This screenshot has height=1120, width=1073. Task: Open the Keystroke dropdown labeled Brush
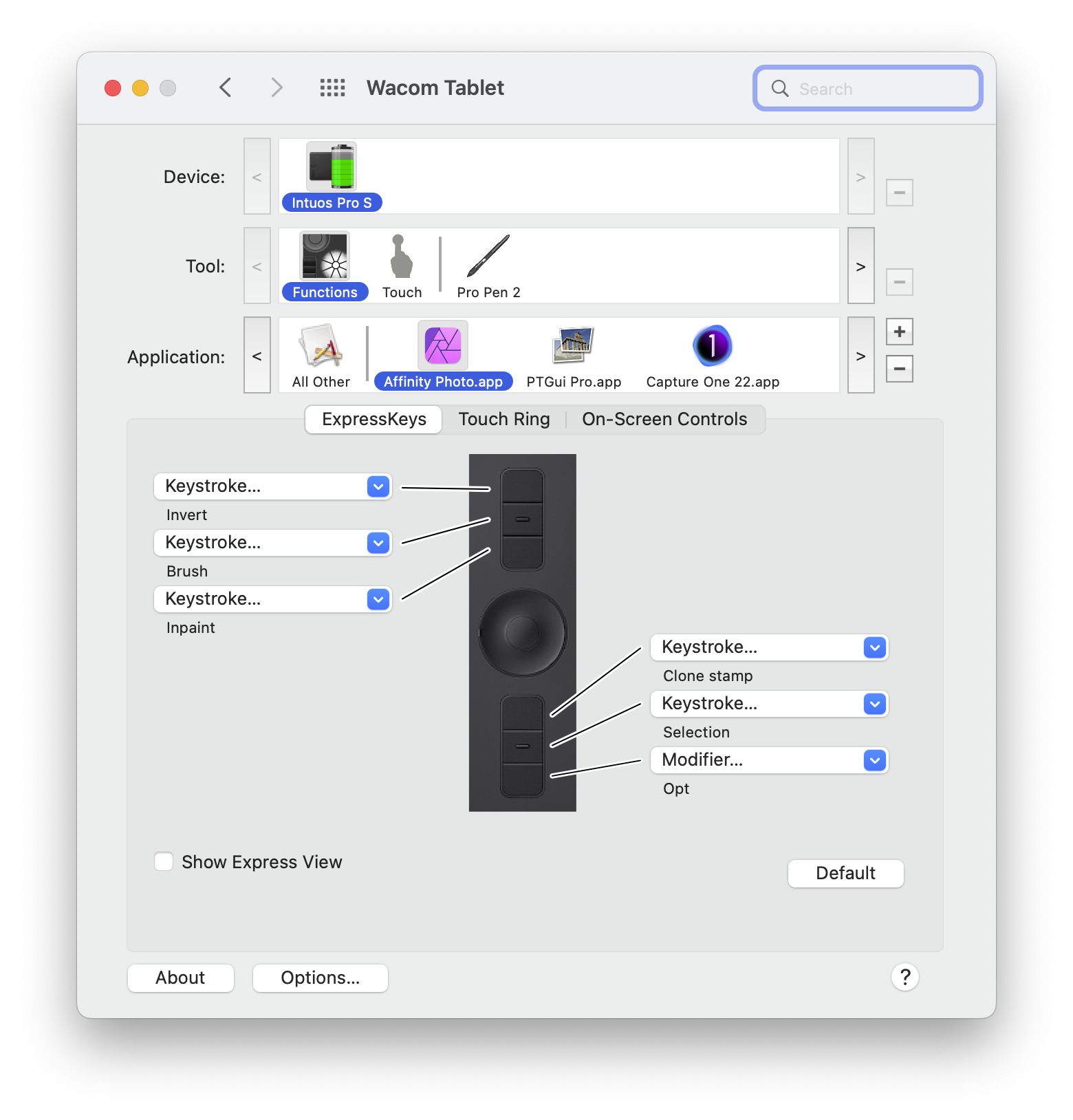click(x=272, y=543)
